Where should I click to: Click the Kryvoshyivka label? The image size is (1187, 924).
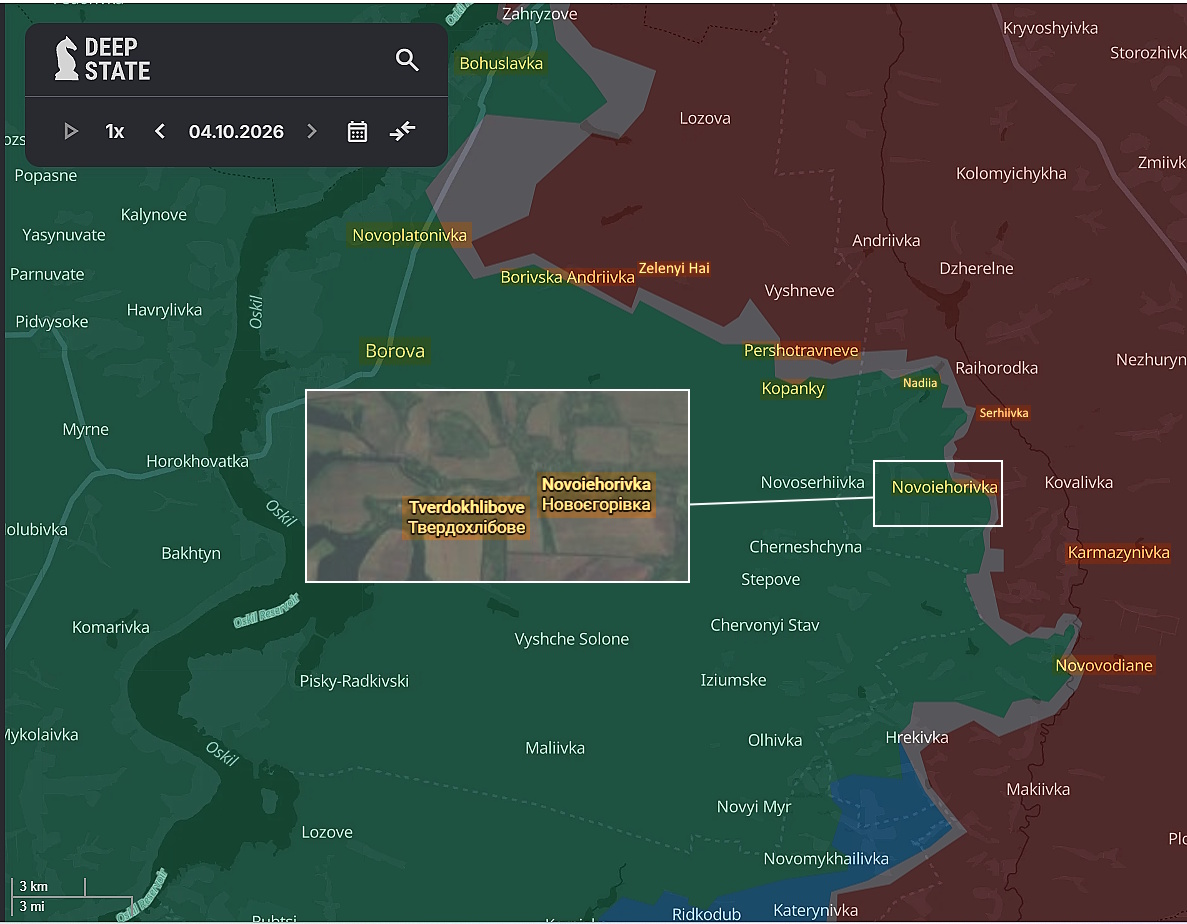pos(1050,29)
